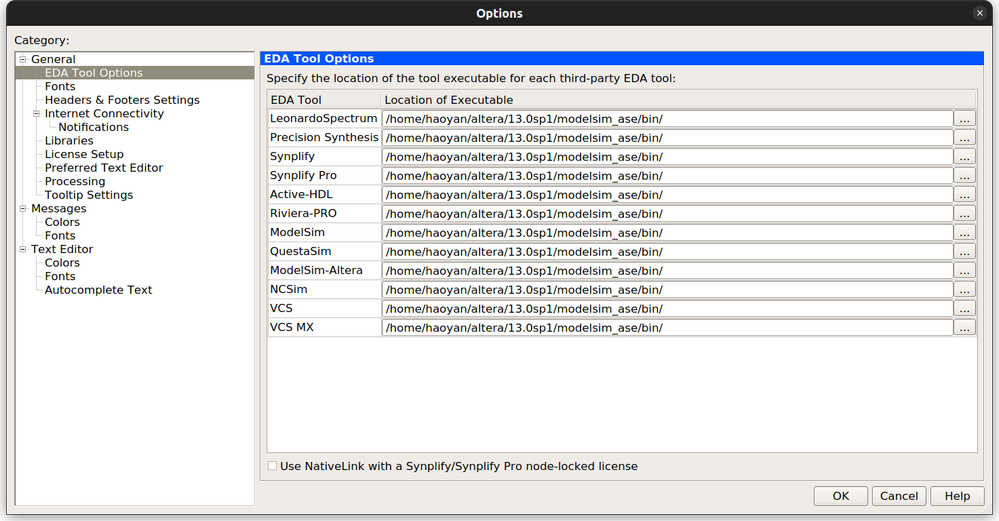Collapse the Text Editor category node
The height and width of the screenshot is (521, 999).
click(x=23, y=250)
